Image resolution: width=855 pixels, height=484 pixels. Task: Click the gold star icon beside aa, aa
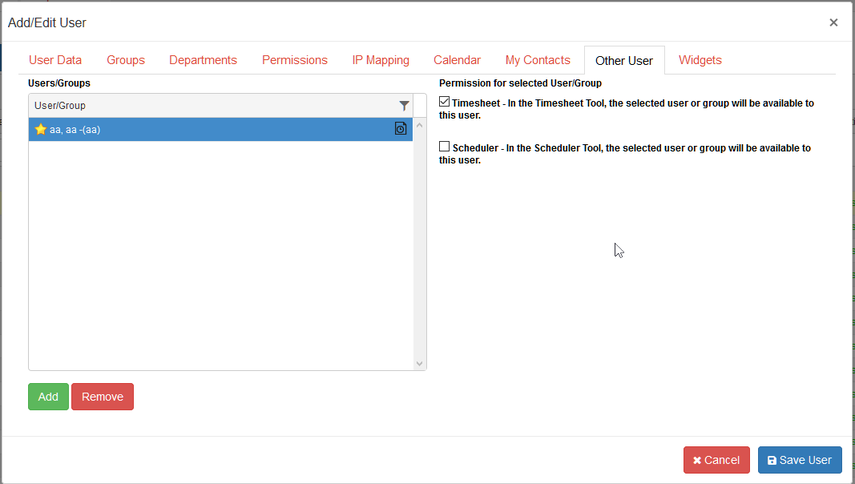(x=40, y=129)
